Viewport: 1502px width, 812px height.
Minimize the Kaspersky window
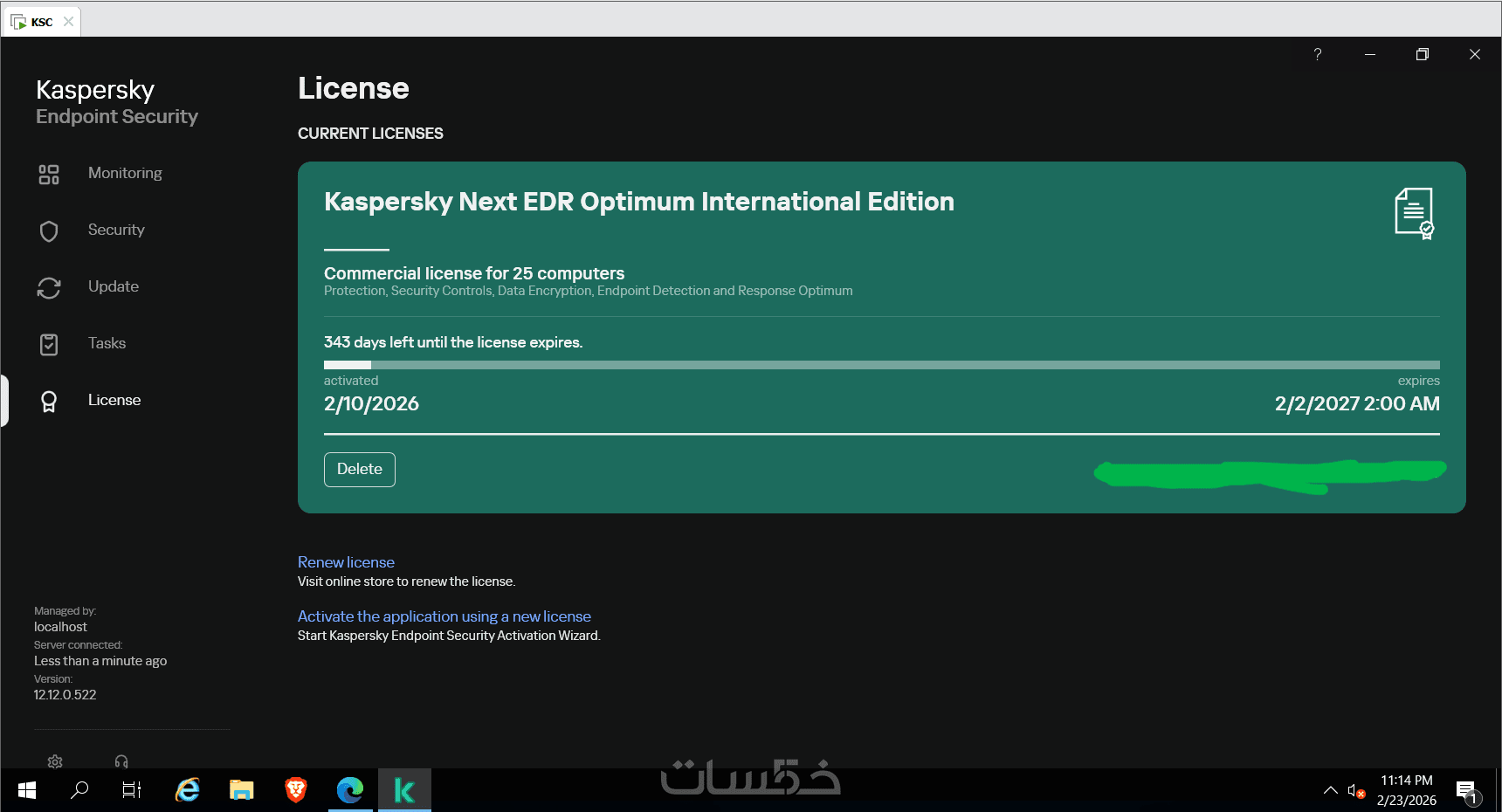click(x=1370, y=54)
